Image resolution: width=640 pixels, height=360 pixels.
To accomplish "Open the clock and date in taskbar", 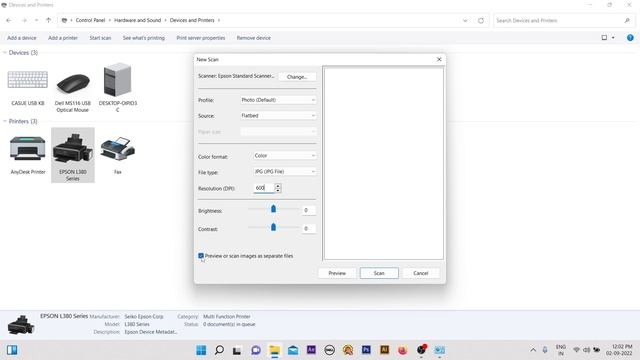I will [x=620, y=350].
